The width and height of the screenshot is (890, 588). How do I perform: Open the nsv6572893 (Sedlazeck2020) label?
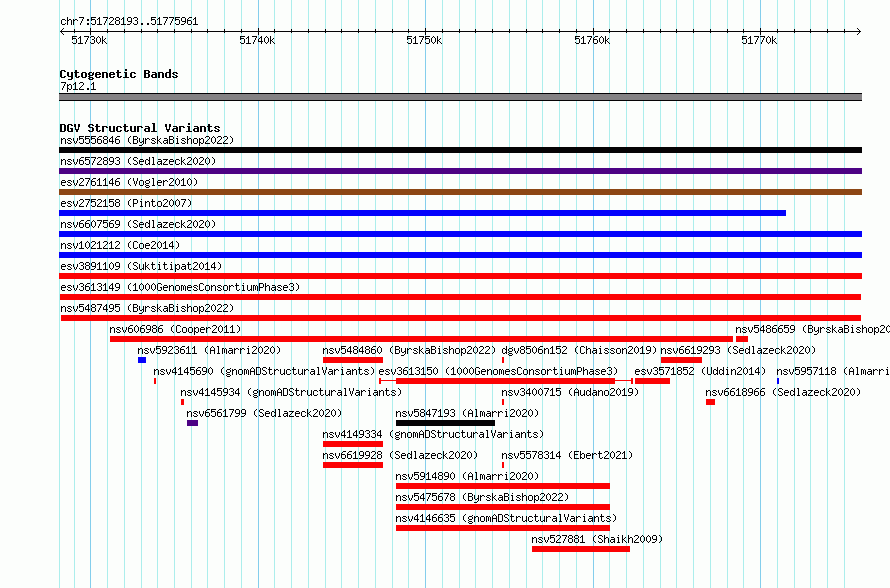click(x=138, y=161)
